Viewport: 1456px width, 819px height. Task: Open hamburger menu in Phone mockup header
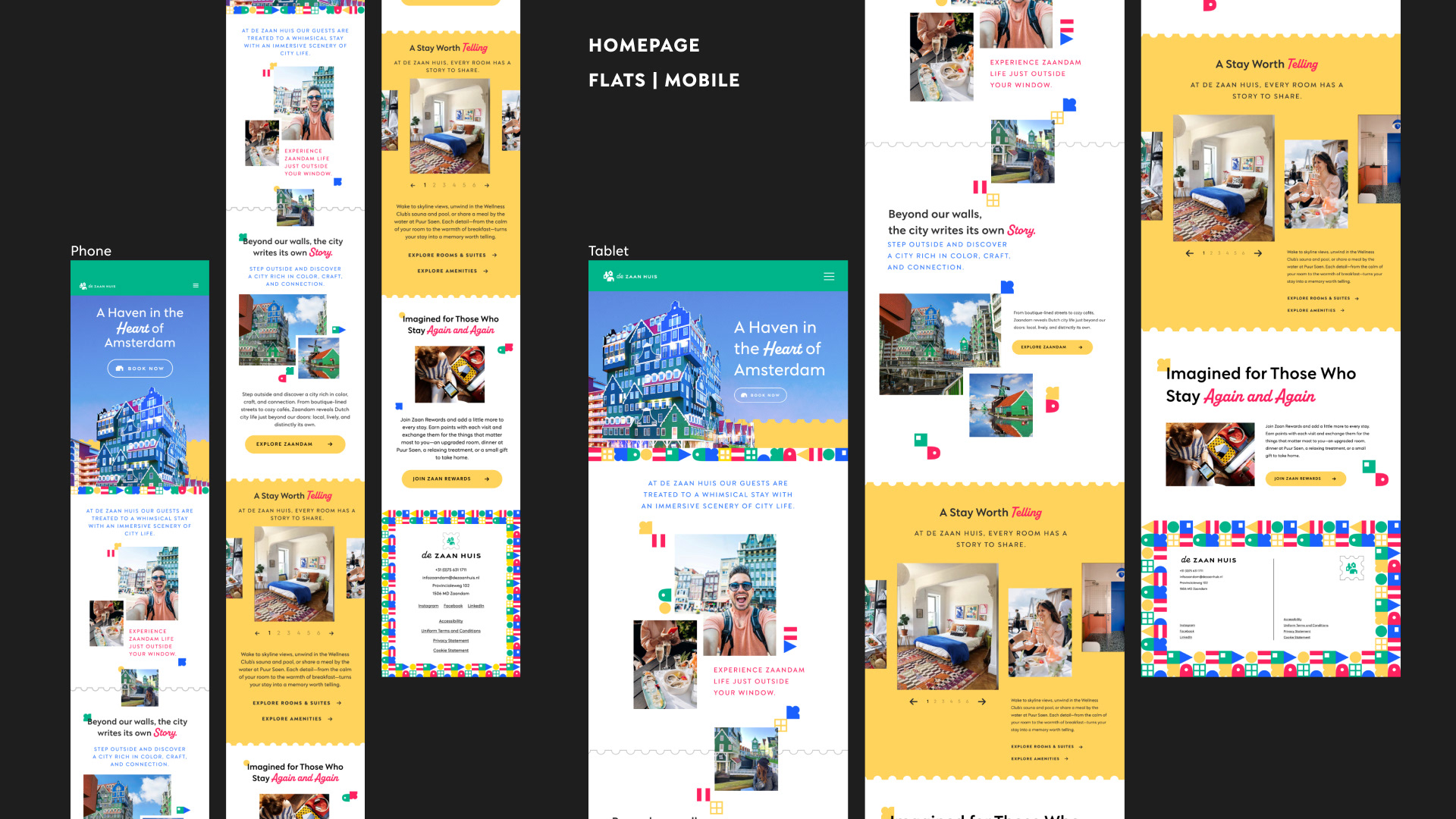coord(196,286)
